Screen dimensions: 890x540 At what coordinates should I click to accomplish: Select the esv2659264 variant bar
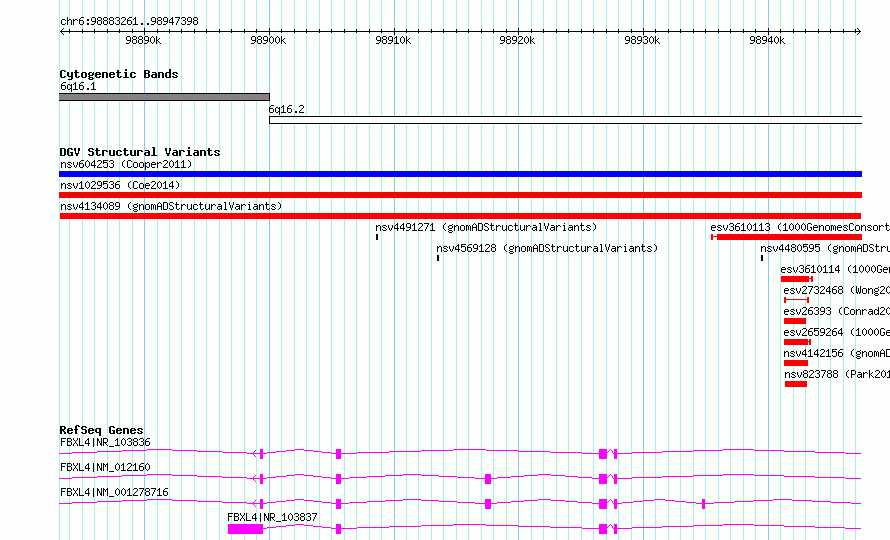(797, 342)
